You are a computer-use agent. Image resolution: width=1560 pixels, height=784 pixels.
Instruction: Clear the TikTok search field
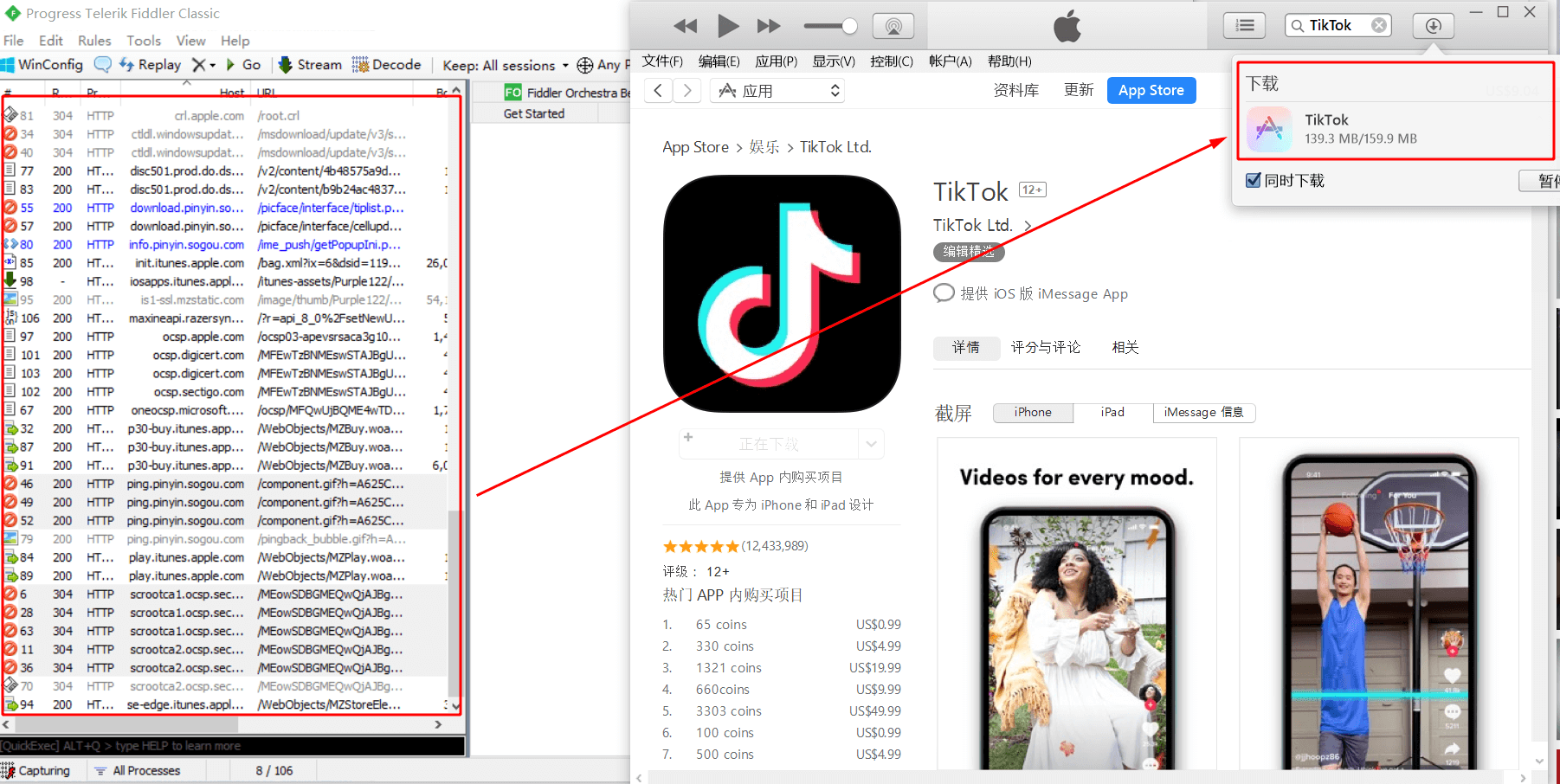(x=1379, y=26)
